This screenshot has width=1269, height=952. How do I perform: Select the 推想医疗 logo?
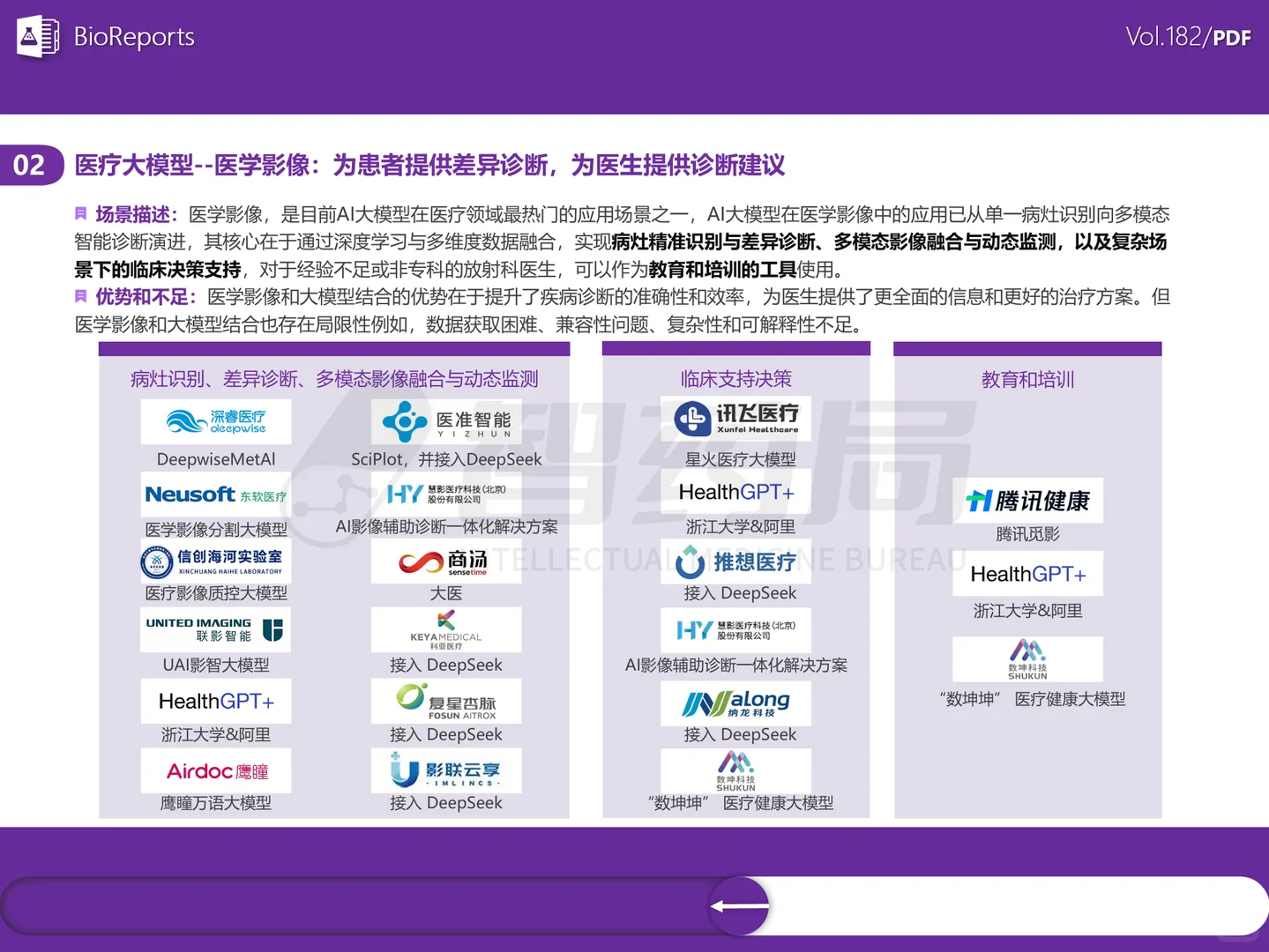[736, 562]
